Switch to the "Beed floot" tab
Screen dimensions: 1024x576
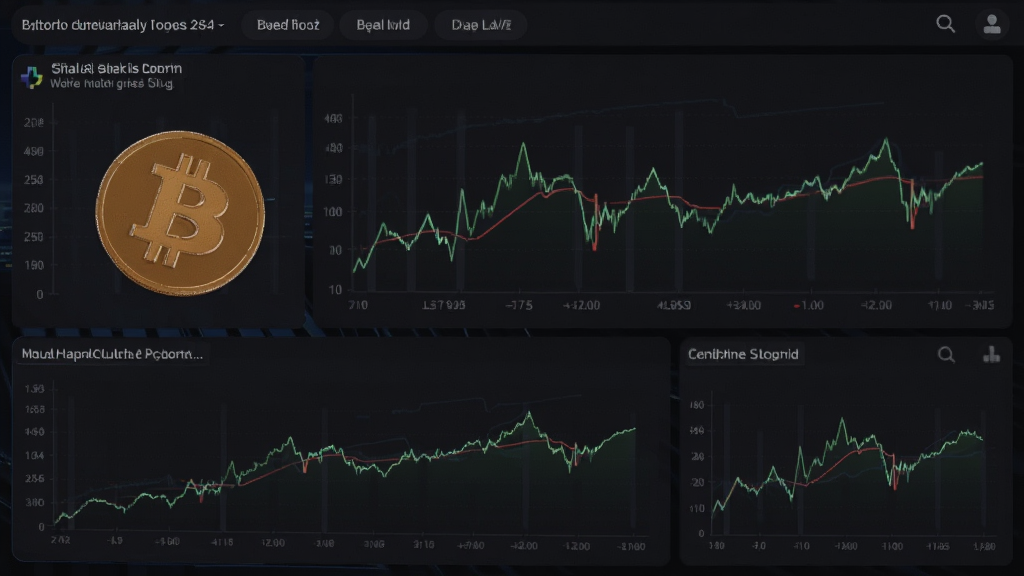288,25
